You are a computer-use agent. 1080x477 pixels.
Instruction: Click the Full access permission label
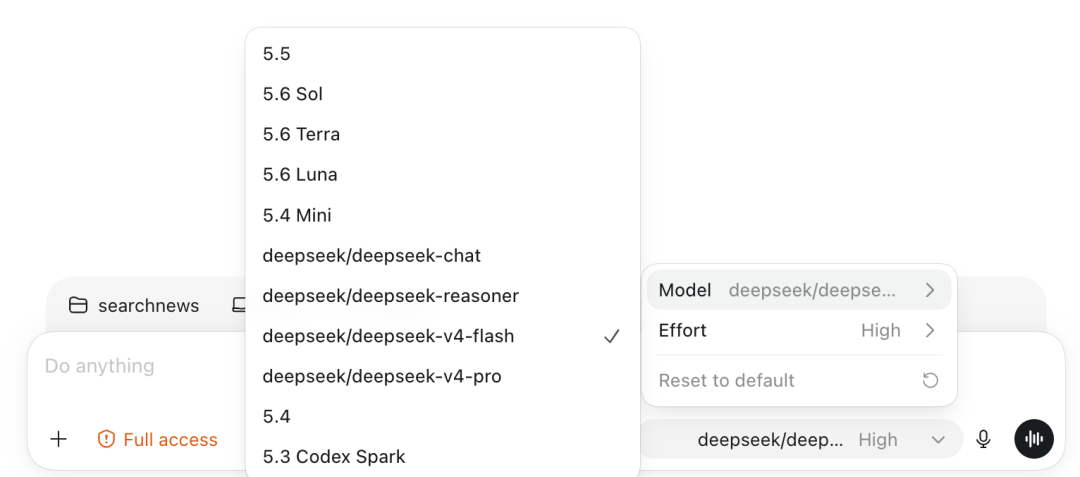[170, 439]
